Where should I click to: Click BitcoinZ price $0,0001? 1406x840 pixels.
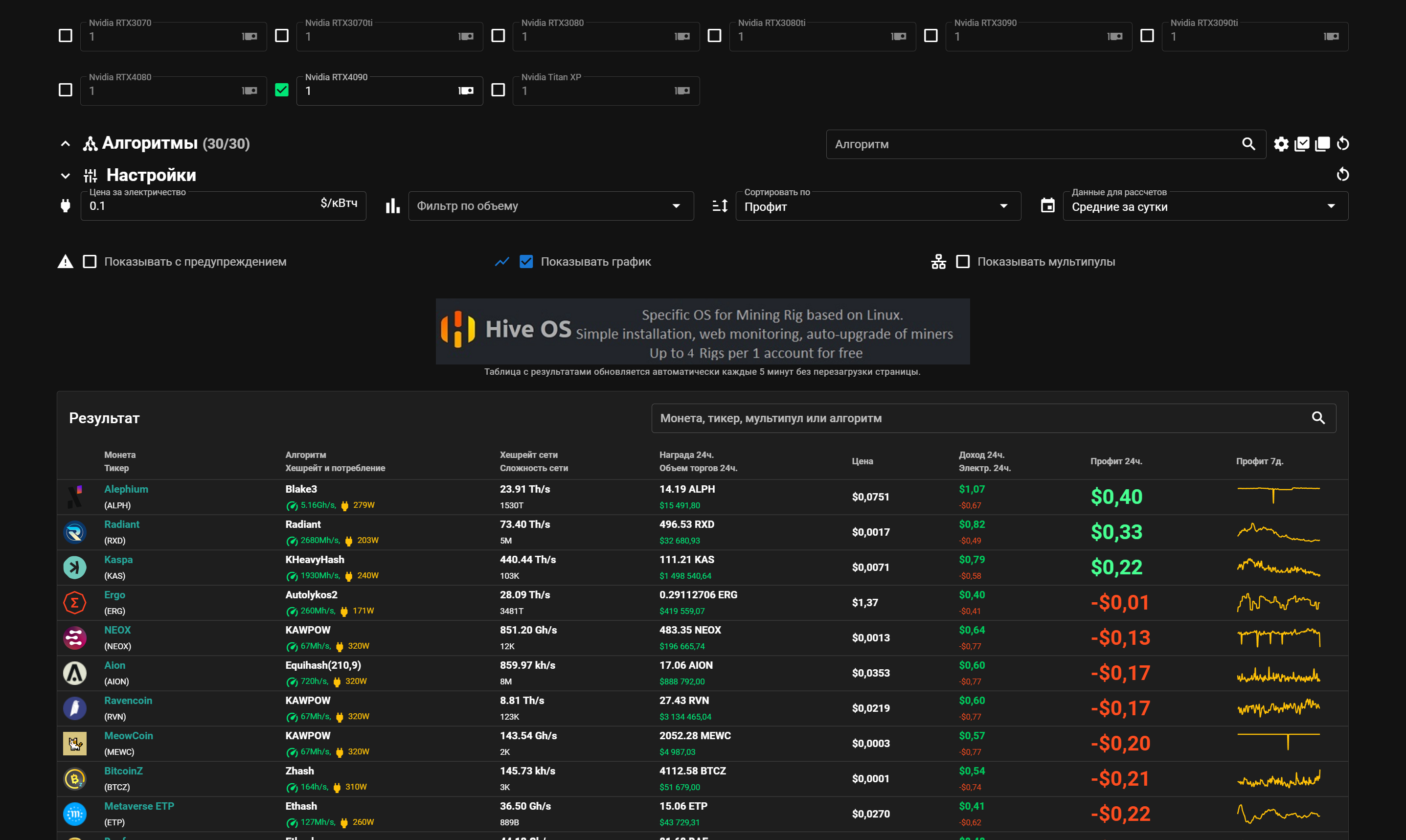[x=870, y=779]
